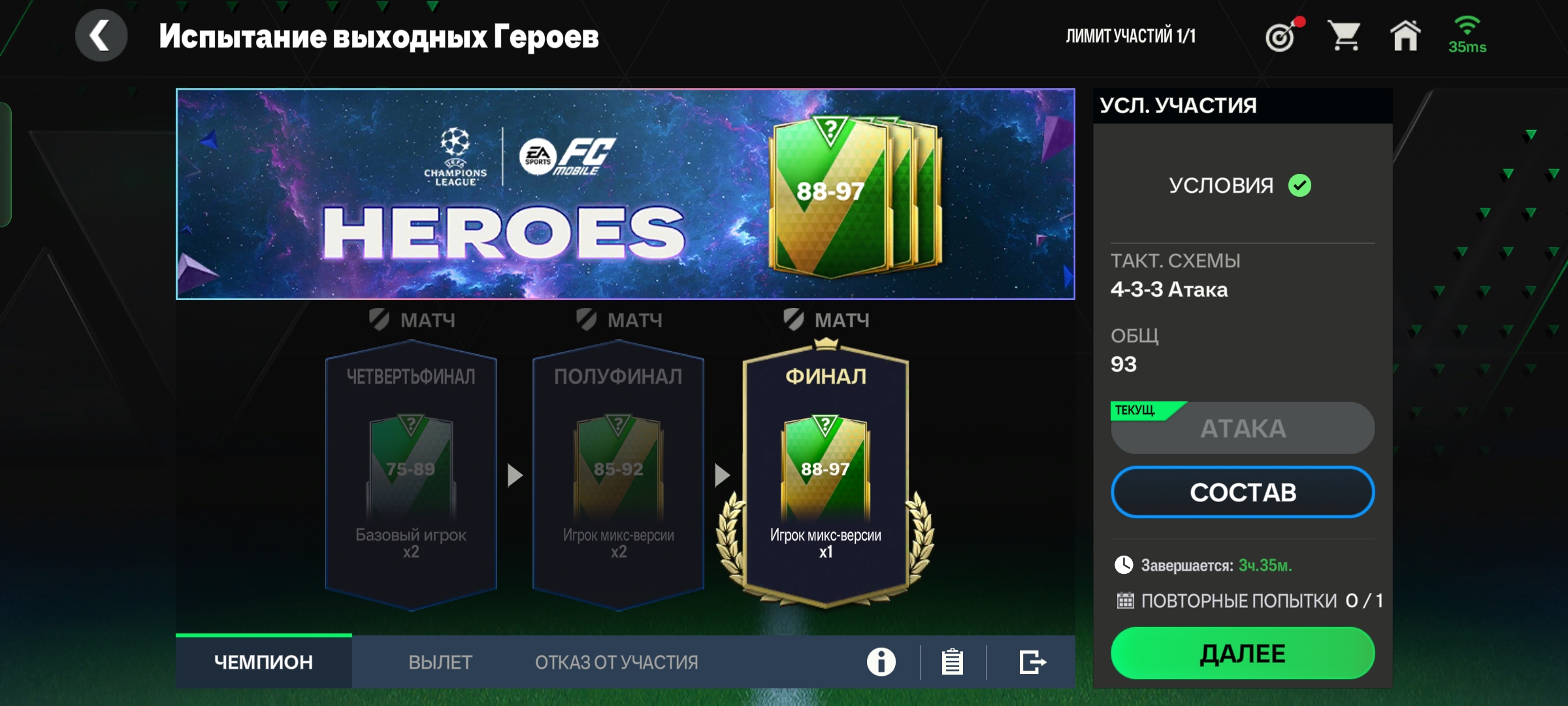Click the green Далее button
Screen dimensions: 1568x706
(x=1243, y=653)
